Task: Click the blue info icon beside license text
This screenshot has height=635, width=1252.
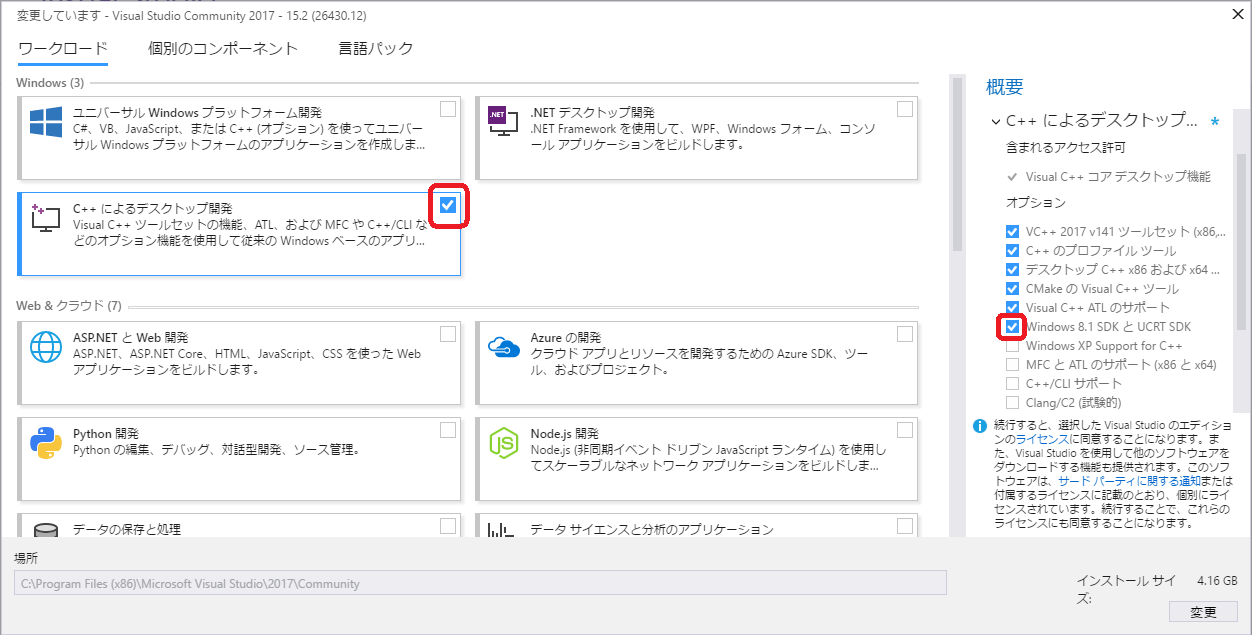Action: [x=980, y=425]
